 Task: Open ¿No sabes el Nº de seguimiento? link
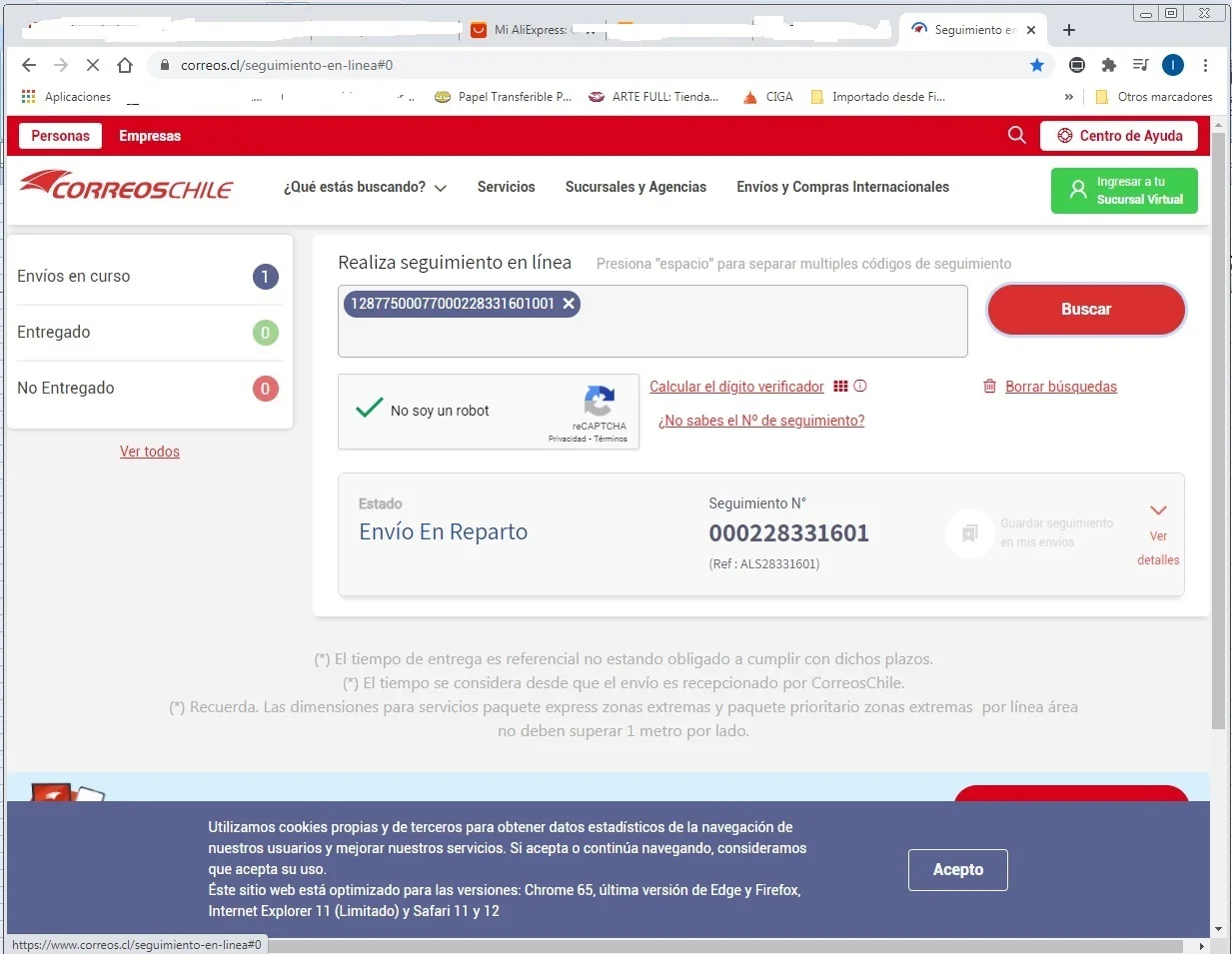coord(761,421)
